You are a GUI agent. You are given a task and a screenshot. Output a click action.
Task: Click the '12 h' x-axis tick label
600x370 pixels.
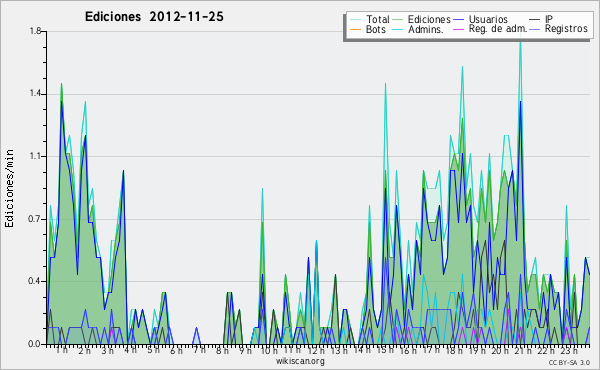pyautogui.click(x=316, y=350)
